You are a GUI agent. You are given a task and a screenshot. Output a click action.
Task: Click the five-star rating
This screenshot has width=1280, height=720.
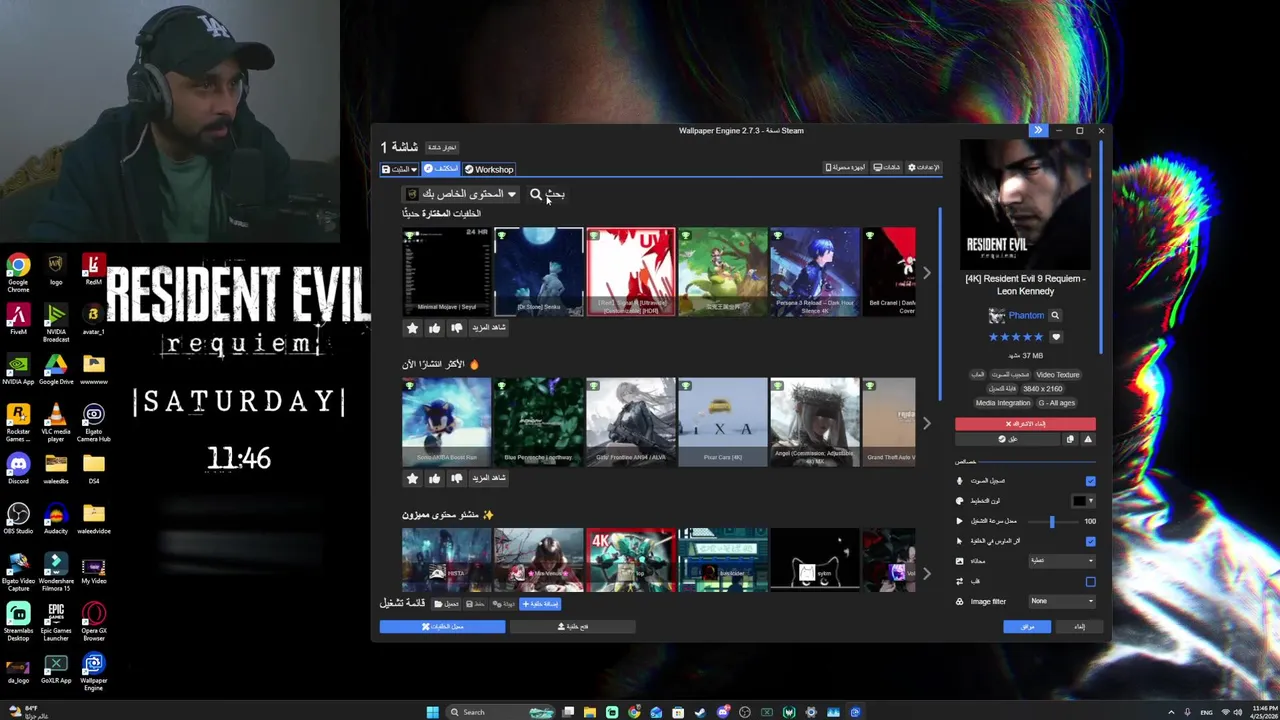pos(1016,337)
